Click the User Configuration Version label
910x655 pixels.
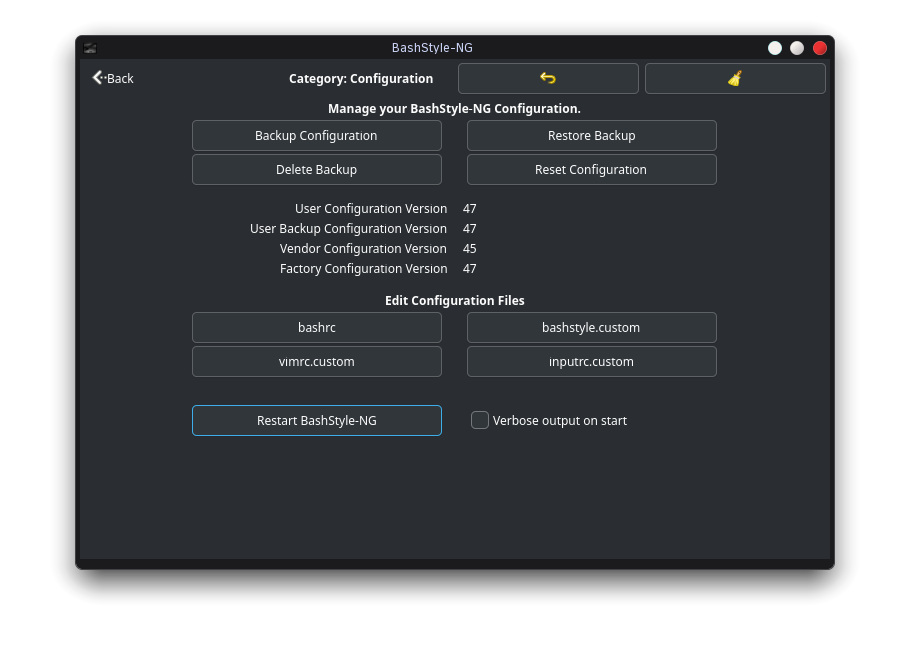(371, 209)
